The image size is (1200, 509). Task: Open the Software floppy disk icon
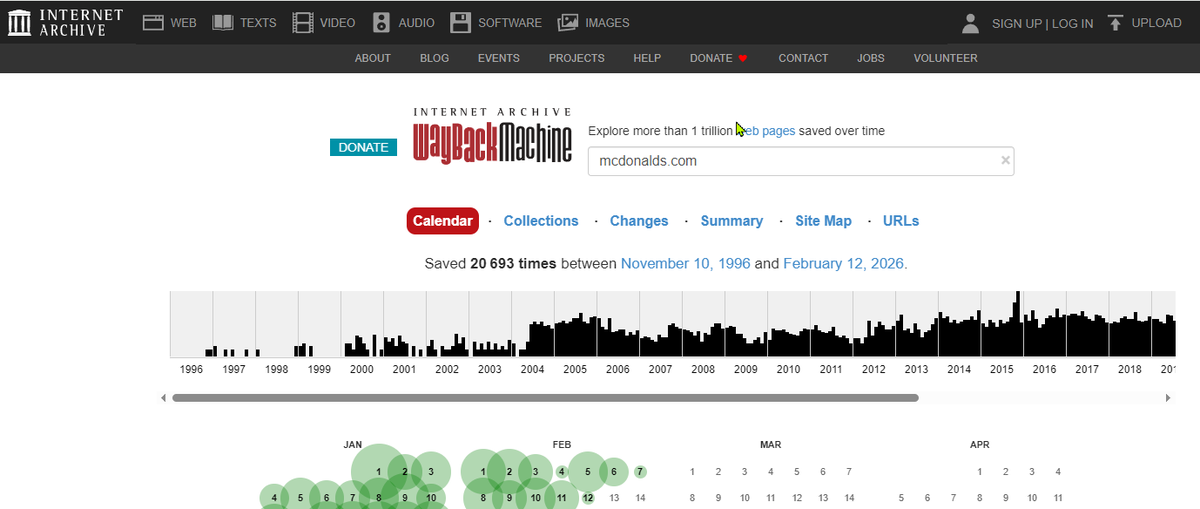[x=460, y=22]
